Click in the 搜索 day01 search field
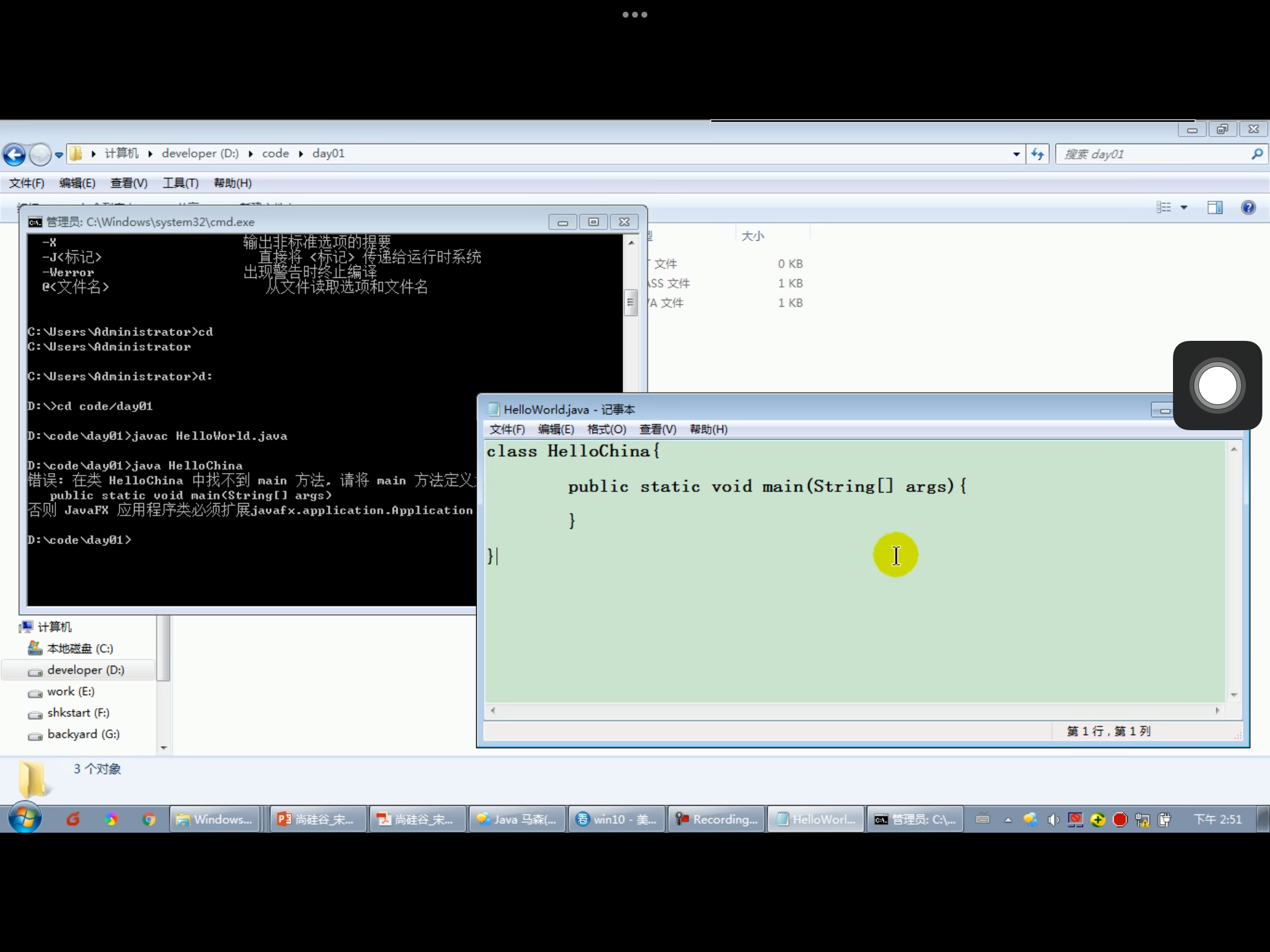Image resolution: width=1270 pixels, height=952 pixels. (x=1152, y=155)
